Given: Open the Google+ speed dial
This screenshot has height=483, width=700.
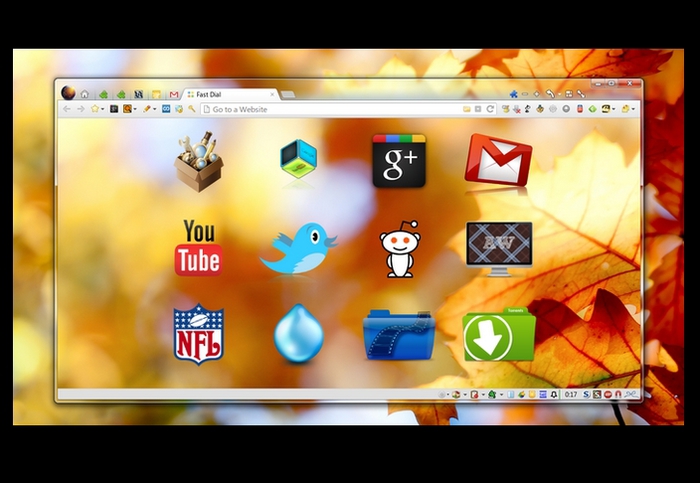Looking at the screenshot, I should coord(399,161).
